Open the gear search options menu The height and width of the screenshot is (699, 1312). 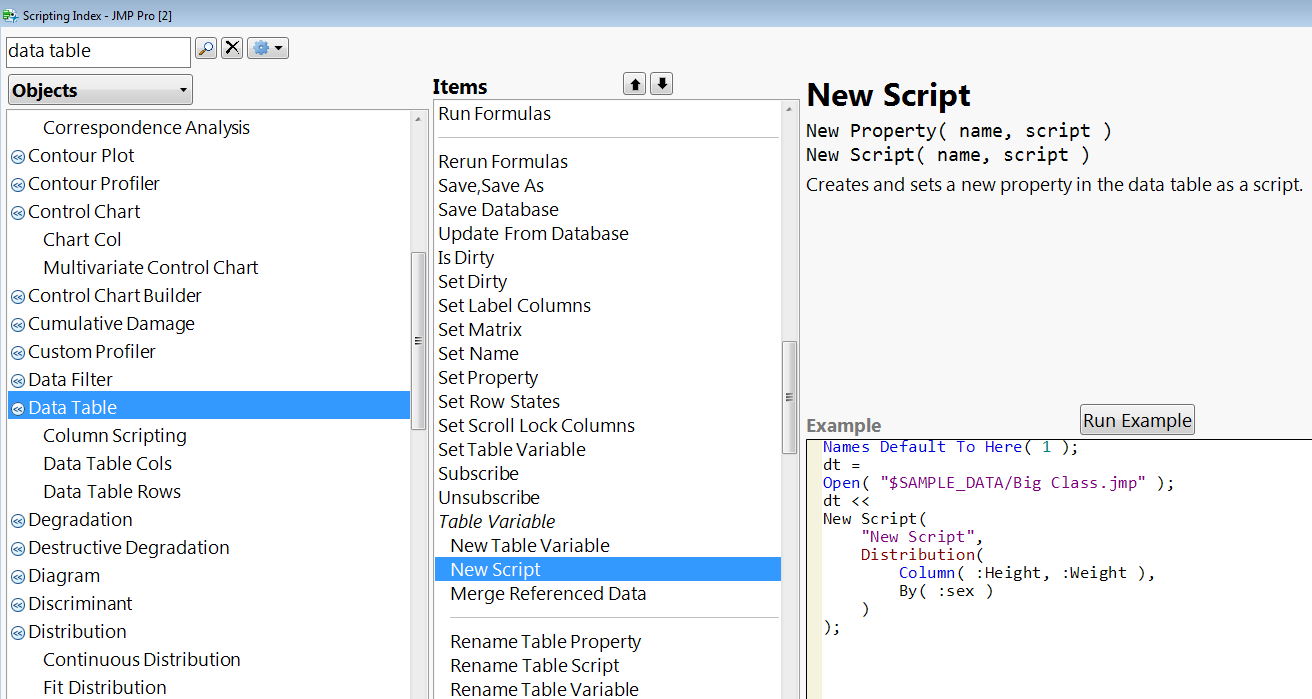(x=268, y=48)
